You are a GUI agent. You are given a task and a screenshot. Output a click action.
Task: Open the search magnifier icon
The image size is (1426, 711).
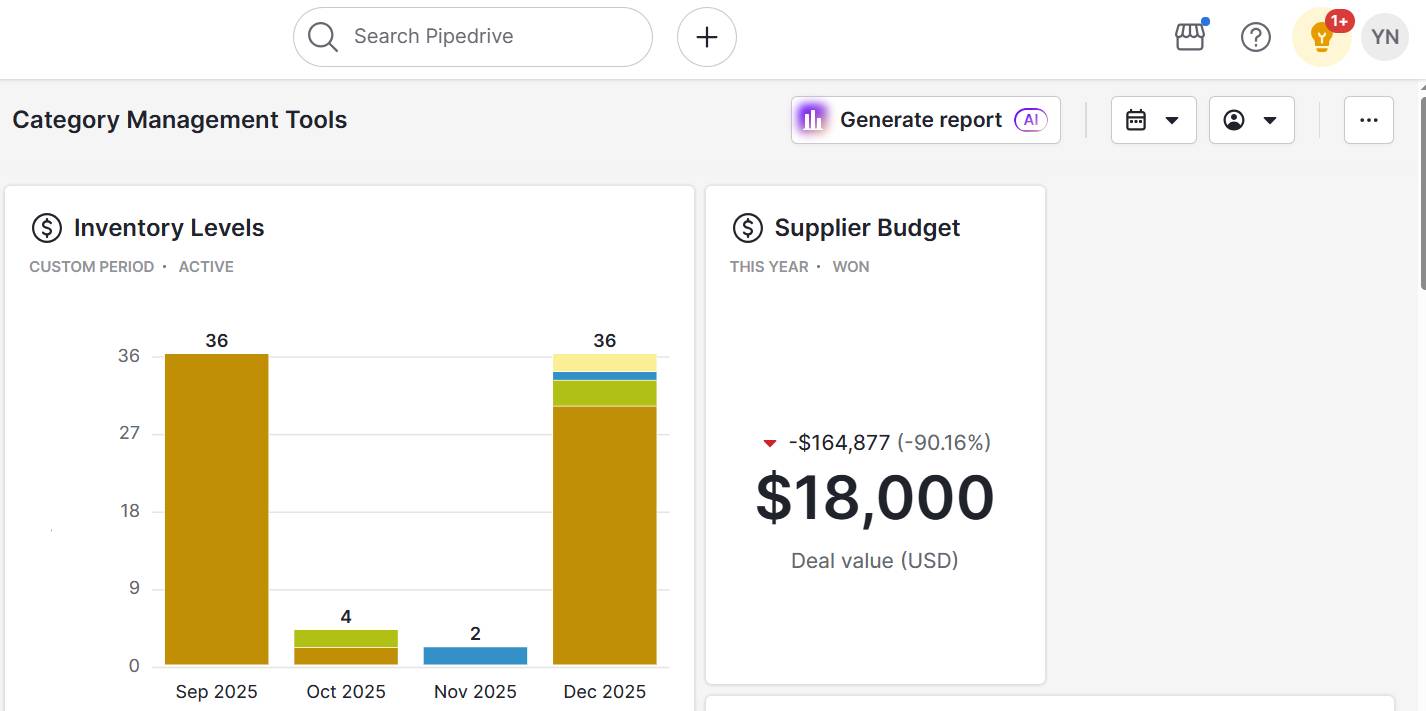coord(322,36)
